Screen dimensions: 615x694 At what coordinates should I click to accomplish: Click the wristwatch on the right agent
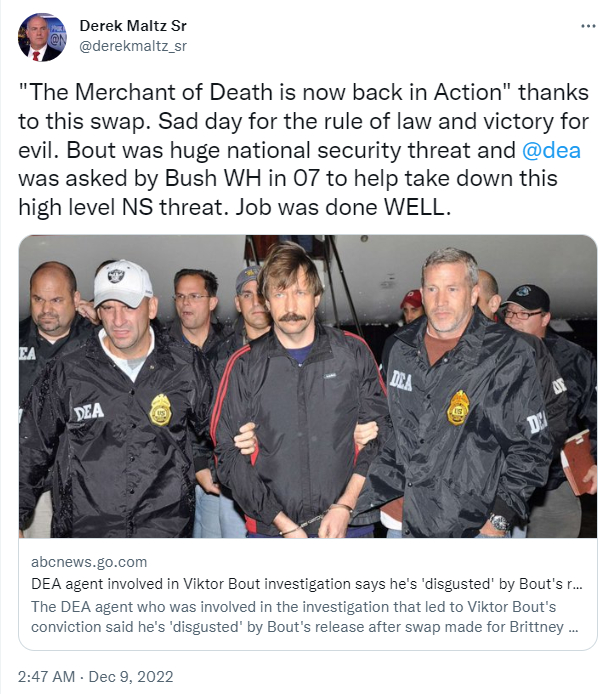point(499,522)
